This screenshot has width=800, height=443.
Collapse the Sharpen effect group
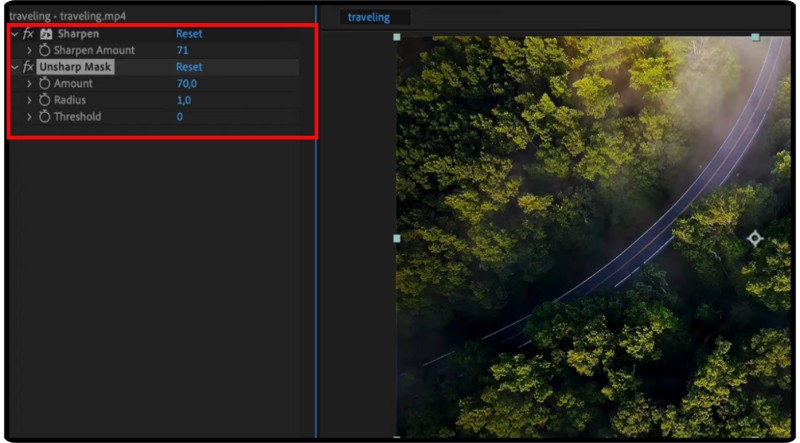pyautogui.click(x=14, y=34)
